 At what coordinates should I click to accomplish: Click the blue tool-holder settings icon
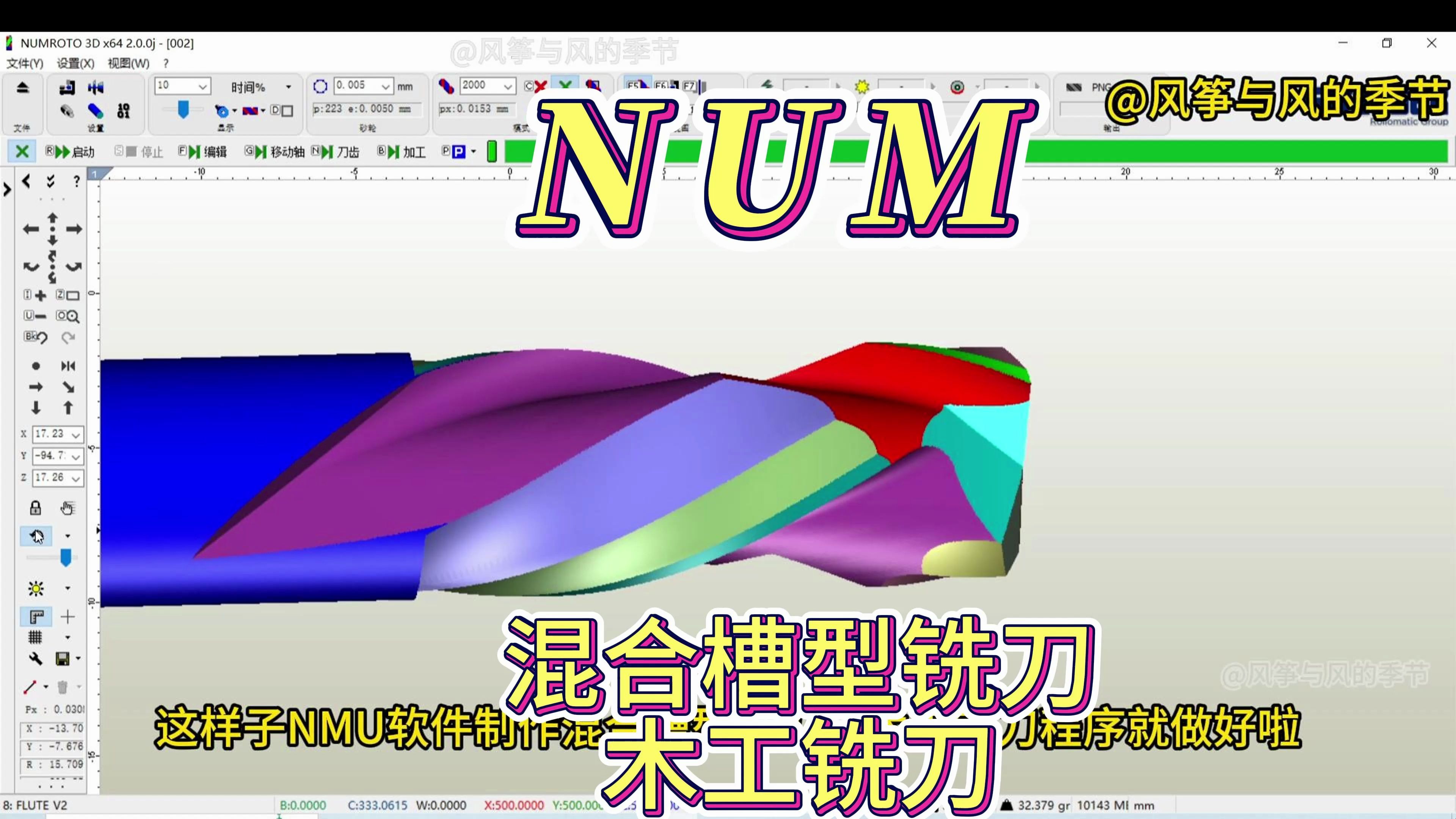tap(96, 88)
